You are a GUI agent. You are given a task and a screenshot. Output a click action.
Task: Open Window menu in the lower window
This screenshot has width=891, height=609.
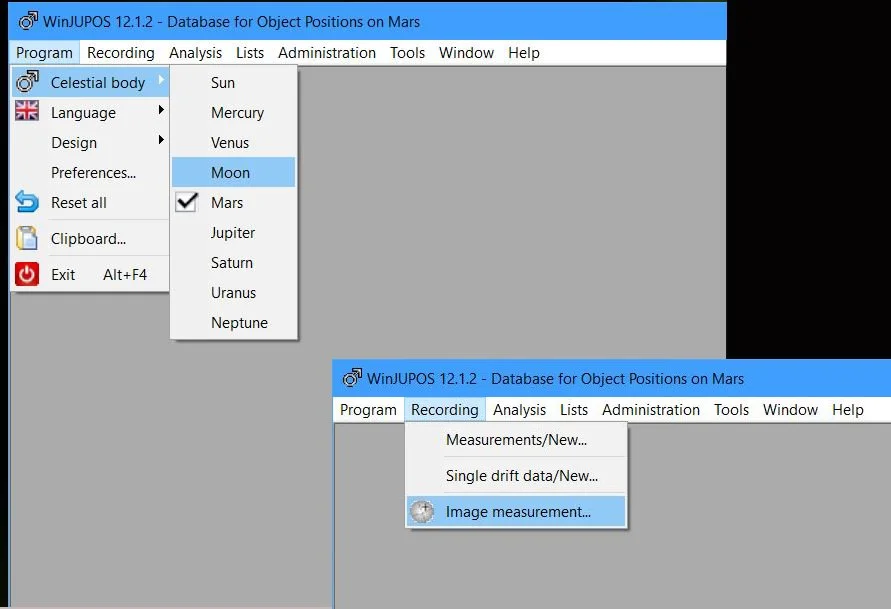(790, 410)
